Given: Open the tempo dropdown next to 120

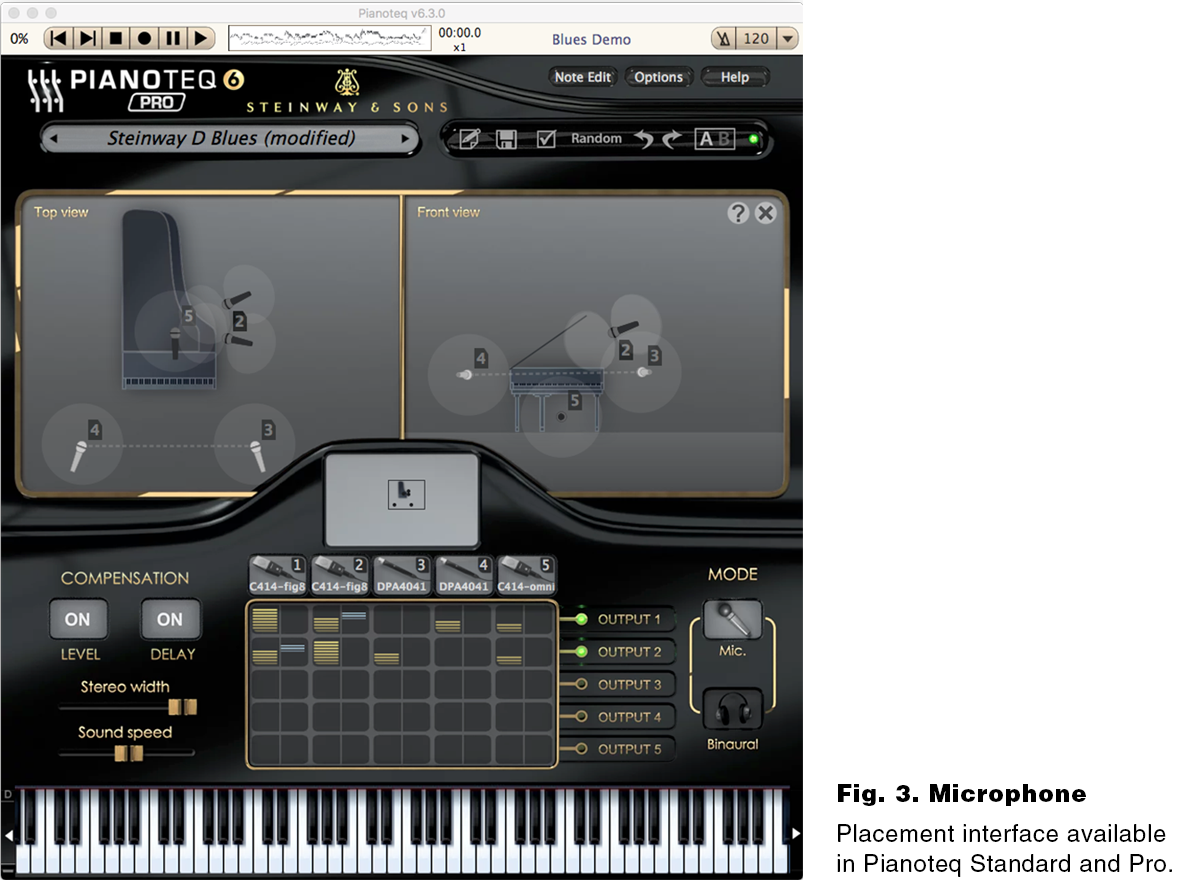Looking at the screenshot, I should click(790, 38).
